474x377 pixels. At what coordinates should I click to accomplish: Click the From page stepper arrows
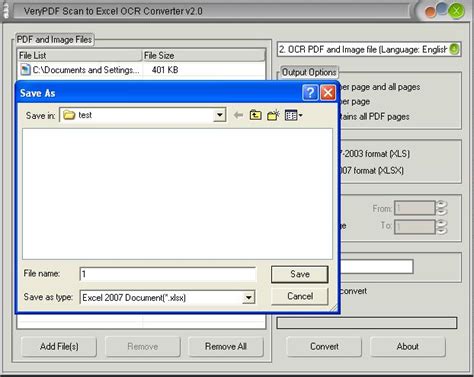[x=442, y=208]
